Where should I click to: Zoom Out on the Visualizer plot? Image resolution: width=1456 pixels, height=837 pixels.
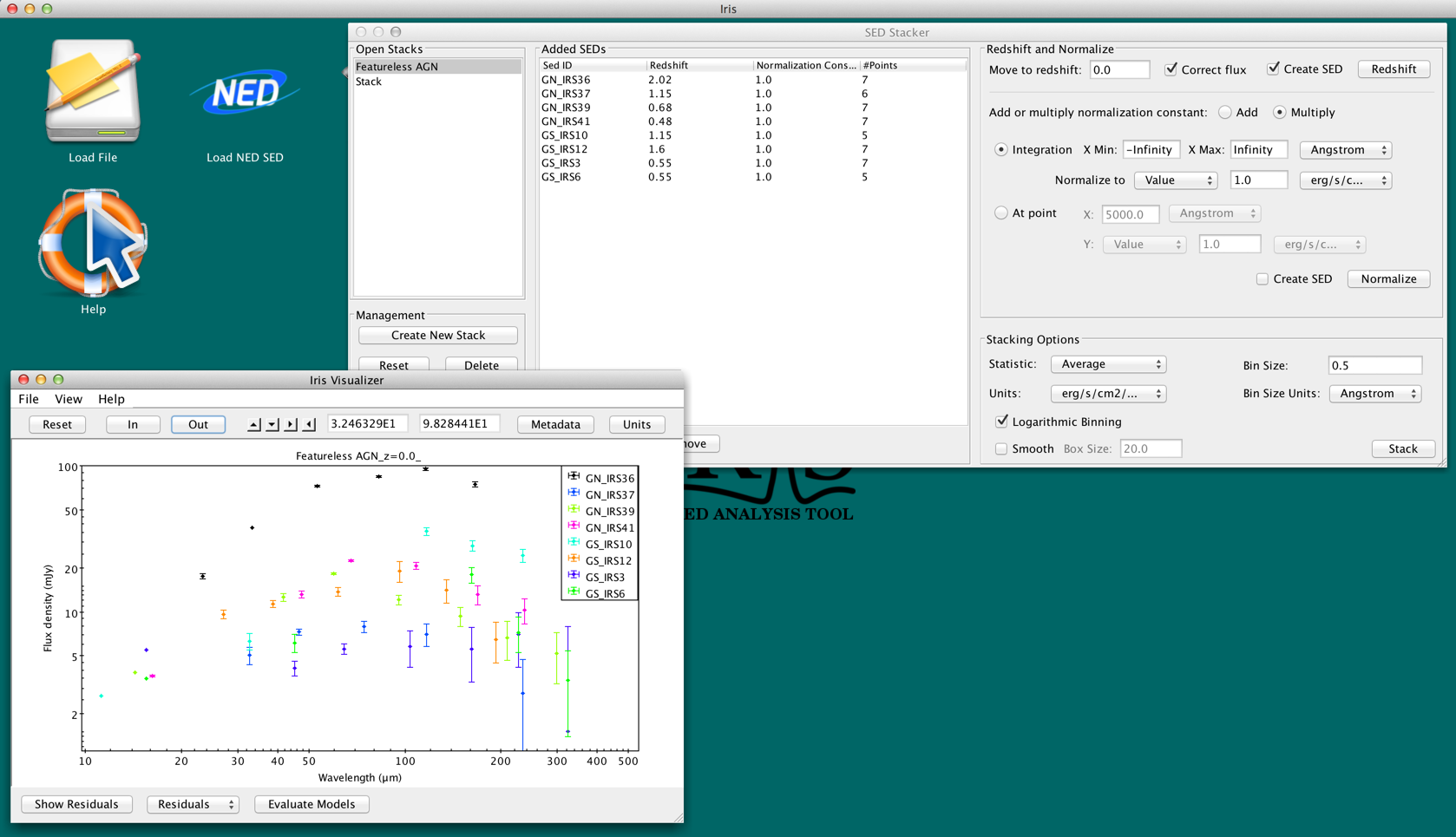pyautogui.click(x=198, y=424)
